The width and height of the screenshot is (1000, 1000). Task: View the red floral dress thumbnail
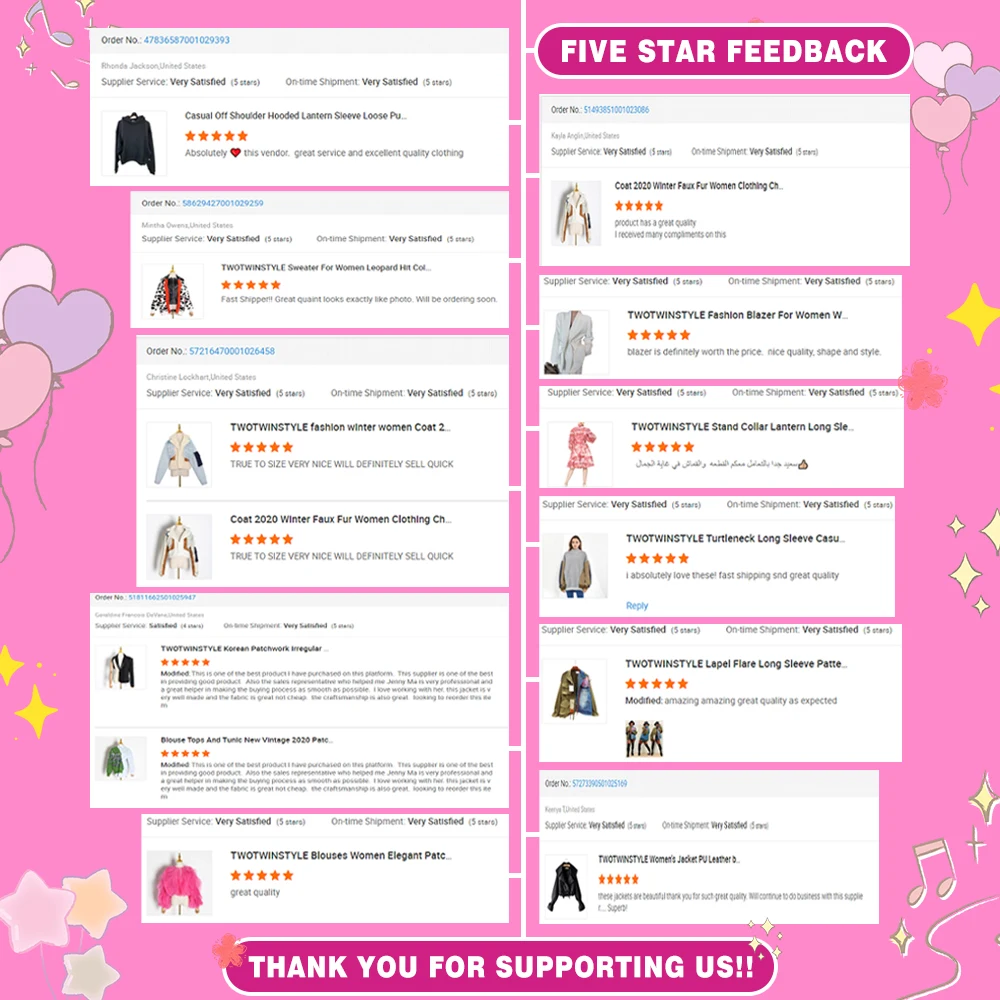tap(578, 452)
